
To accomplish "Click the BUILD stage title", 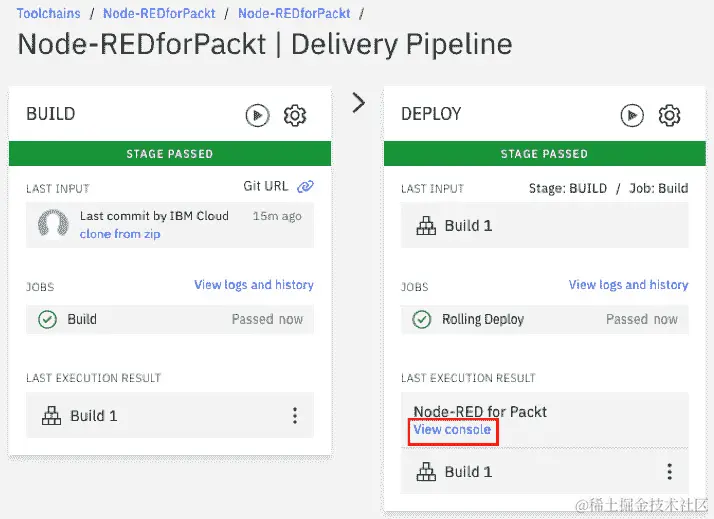I will coord(51,114).
